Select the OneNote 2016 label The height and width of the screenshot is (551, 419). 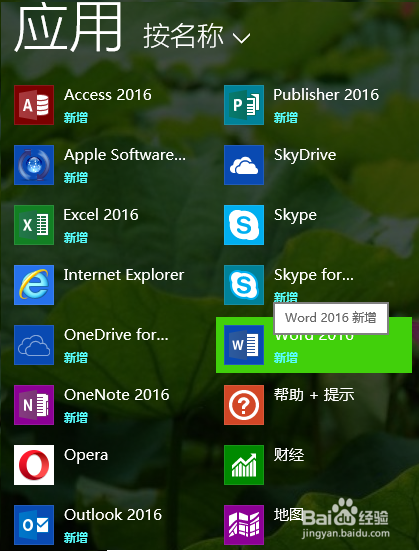coord(117,395)
